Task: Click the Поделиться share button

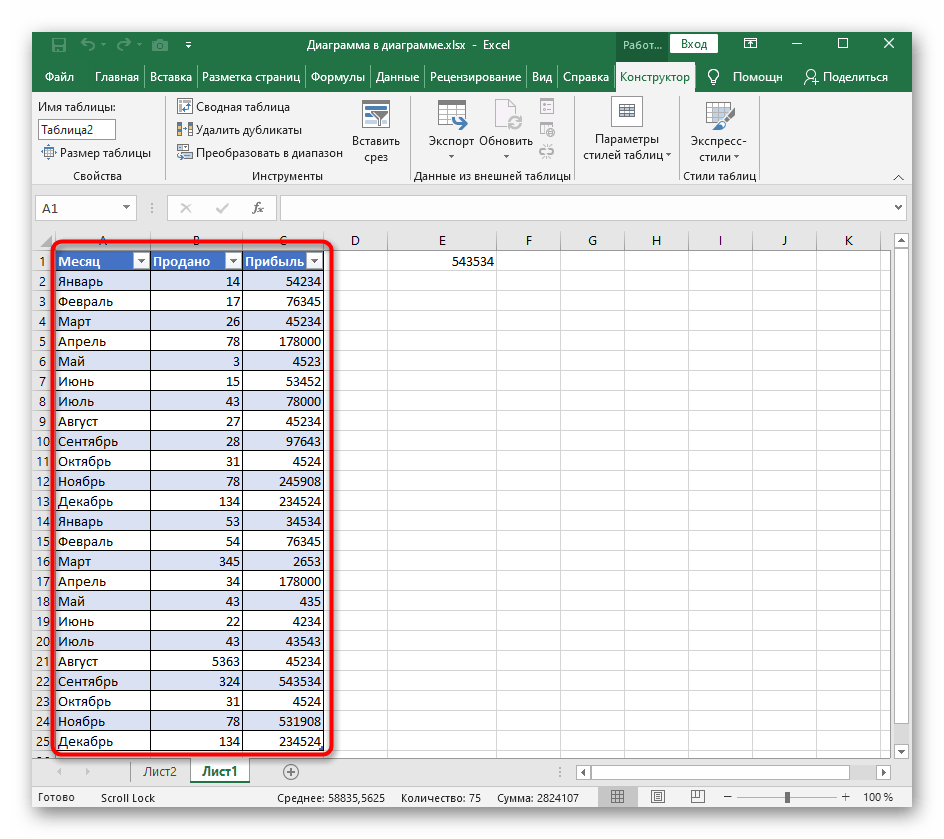Action: [846, 77]
